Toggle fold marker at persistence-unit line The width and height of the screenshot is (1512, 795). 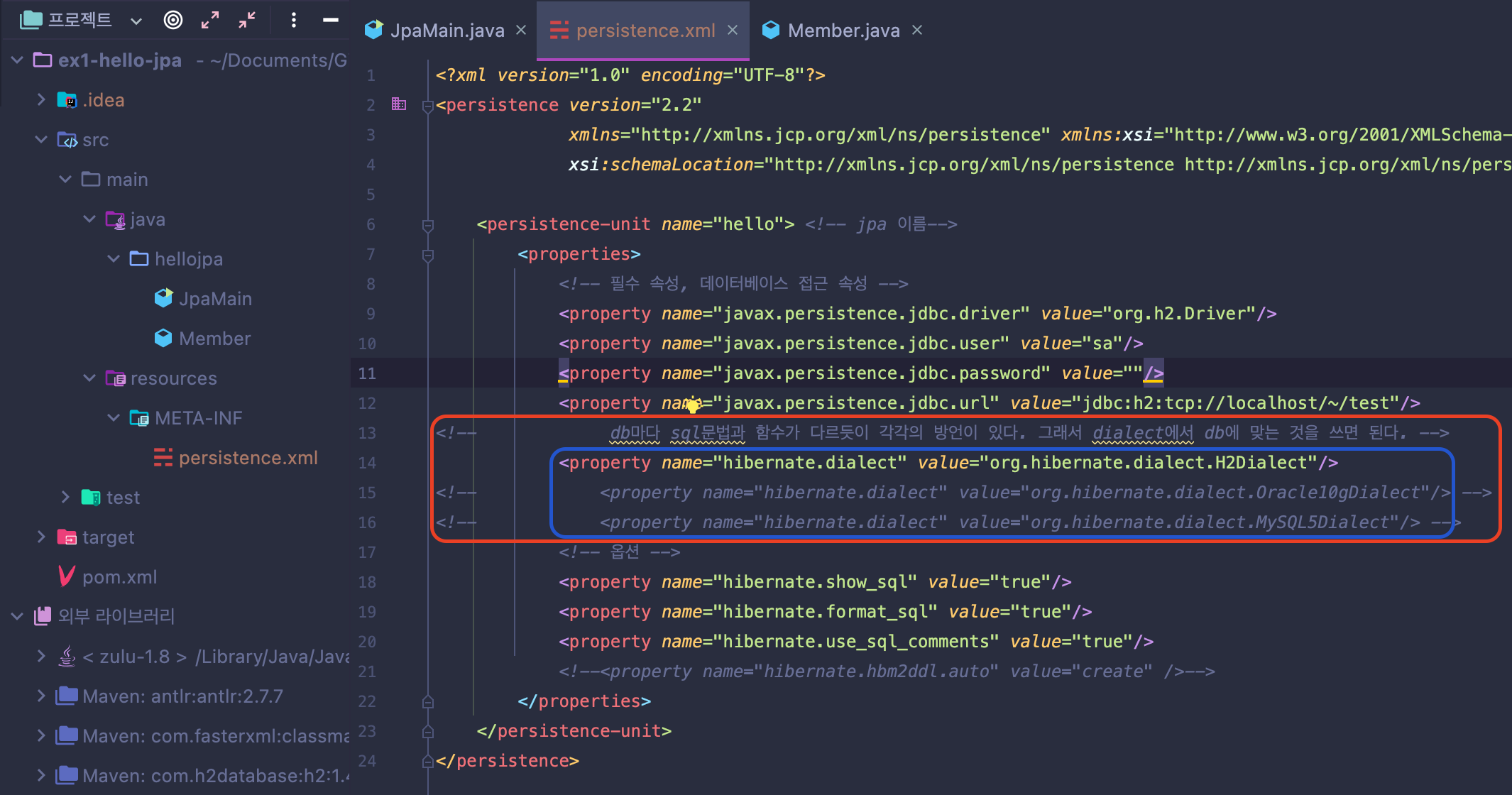(427, 225)
